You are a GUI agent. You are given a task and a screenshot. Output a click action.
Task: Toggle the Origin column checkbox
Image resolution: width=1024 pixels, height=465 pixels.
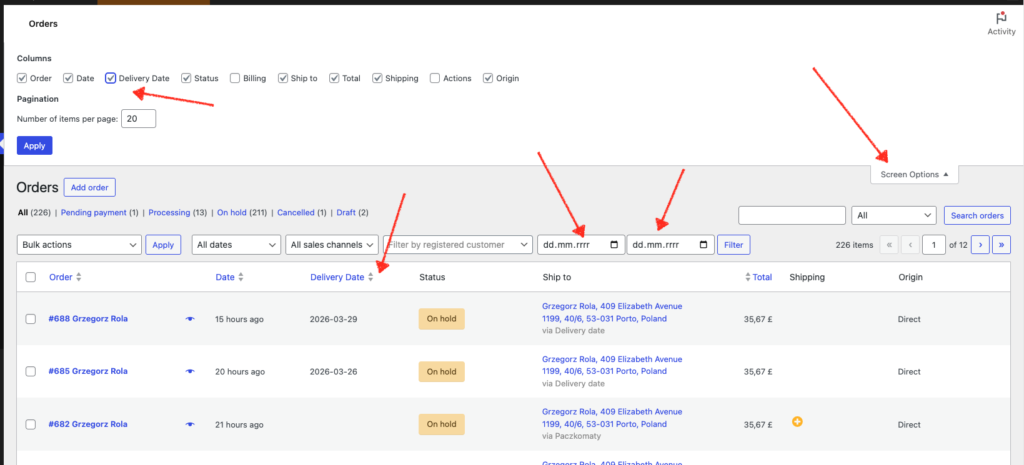[x=488, y=78]
